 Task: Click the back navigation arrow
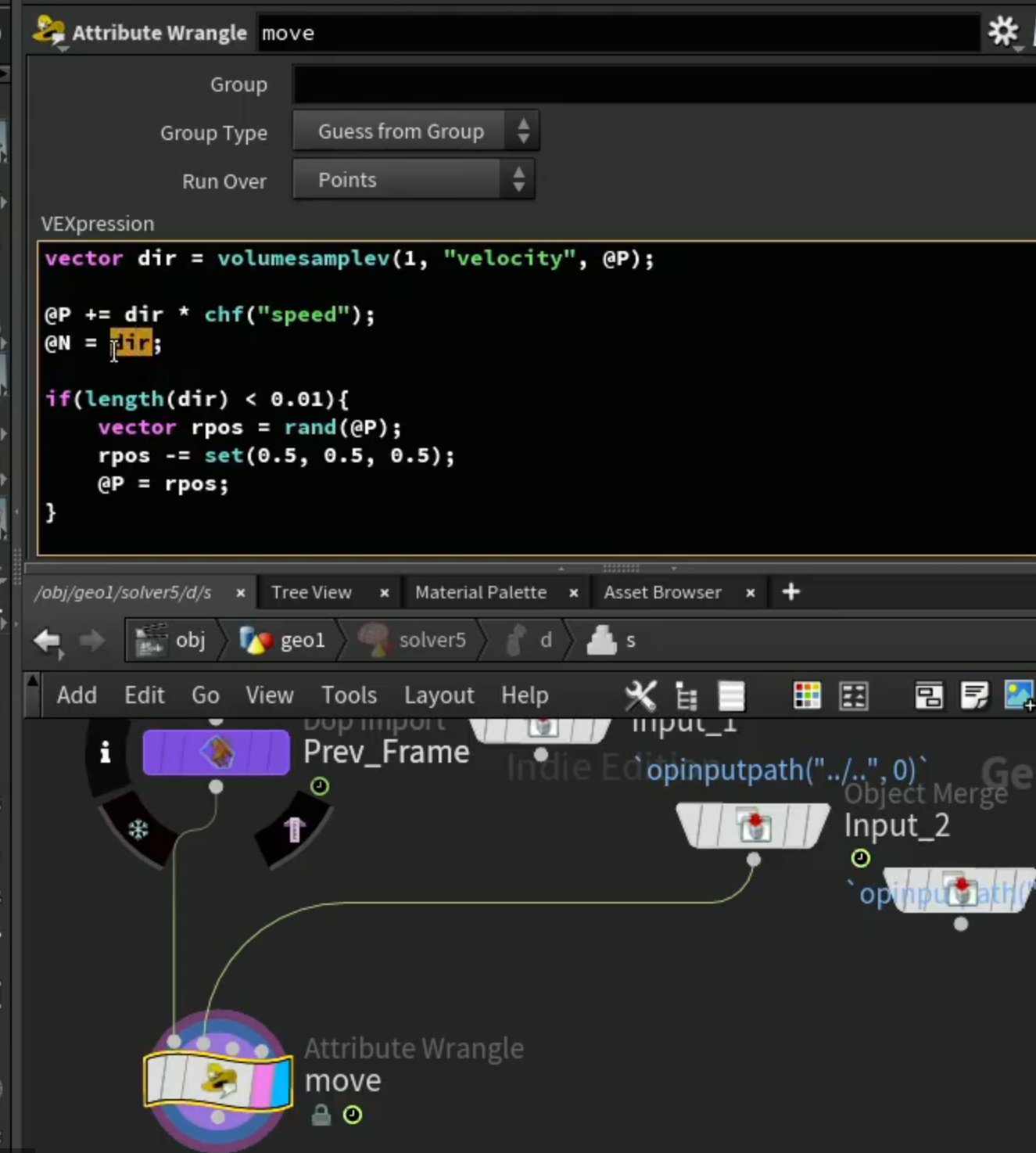47,641
